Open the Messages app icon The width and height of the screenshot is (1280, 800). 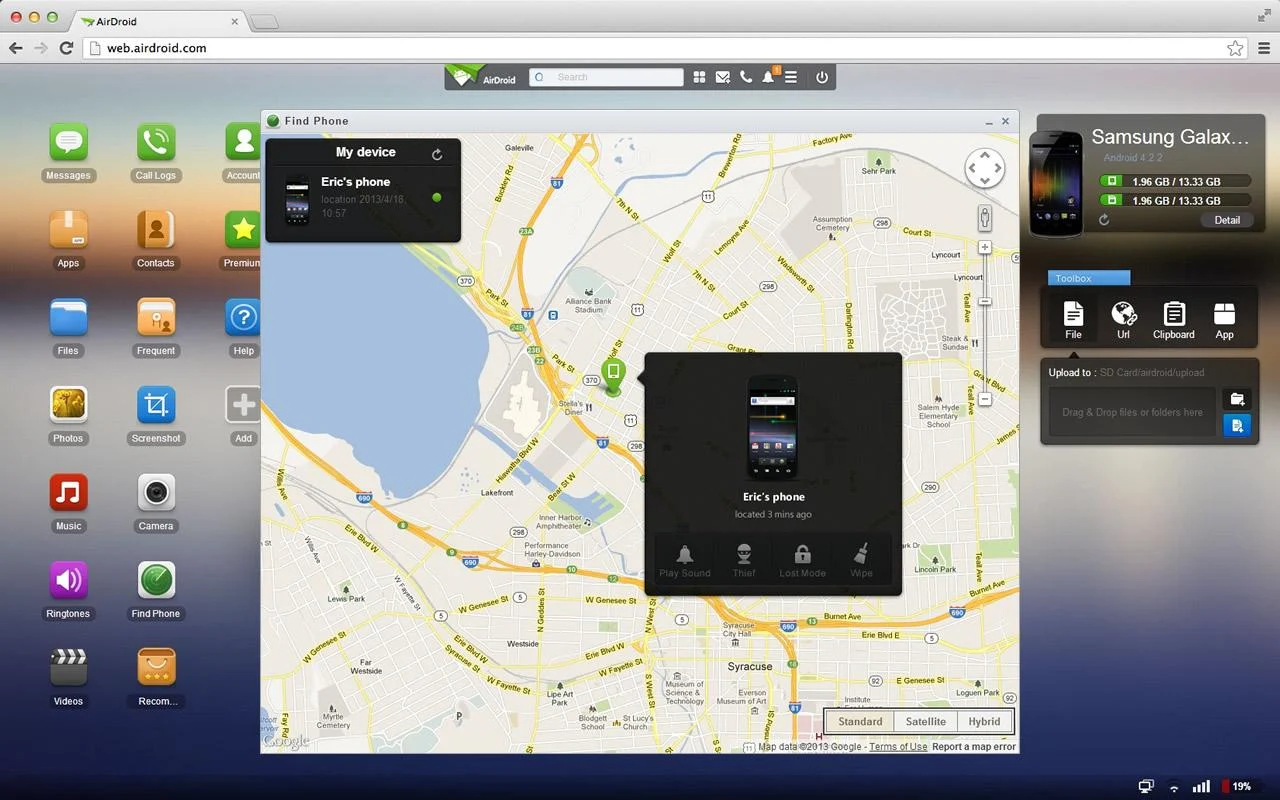[x=68, y=142]
